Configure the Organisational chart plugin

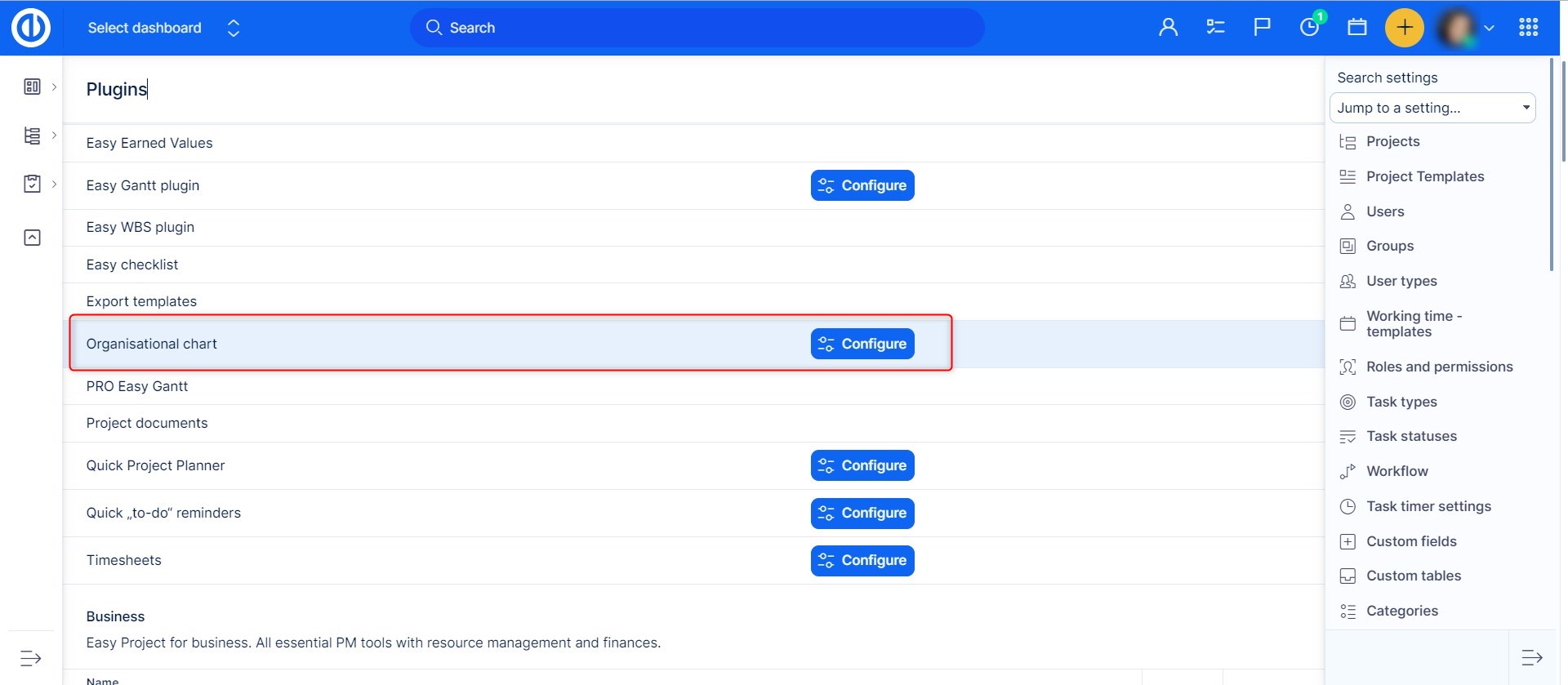862,344
